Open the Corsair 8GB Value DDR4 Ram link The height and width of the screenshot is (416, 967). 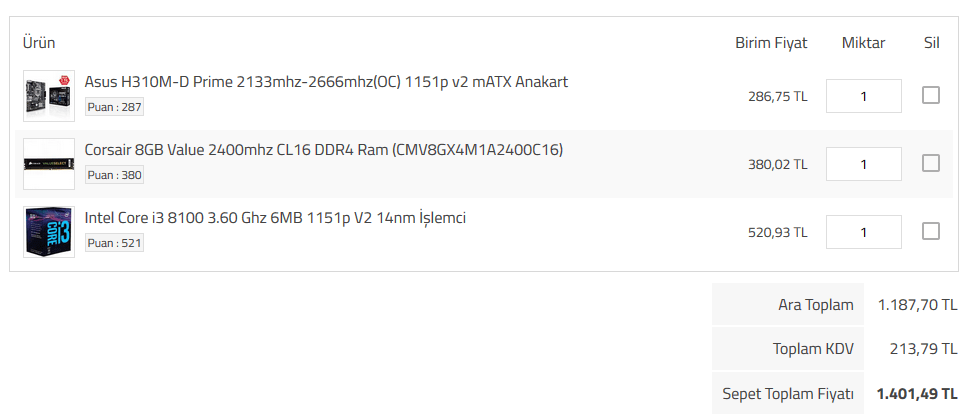[x=324, y=150]
